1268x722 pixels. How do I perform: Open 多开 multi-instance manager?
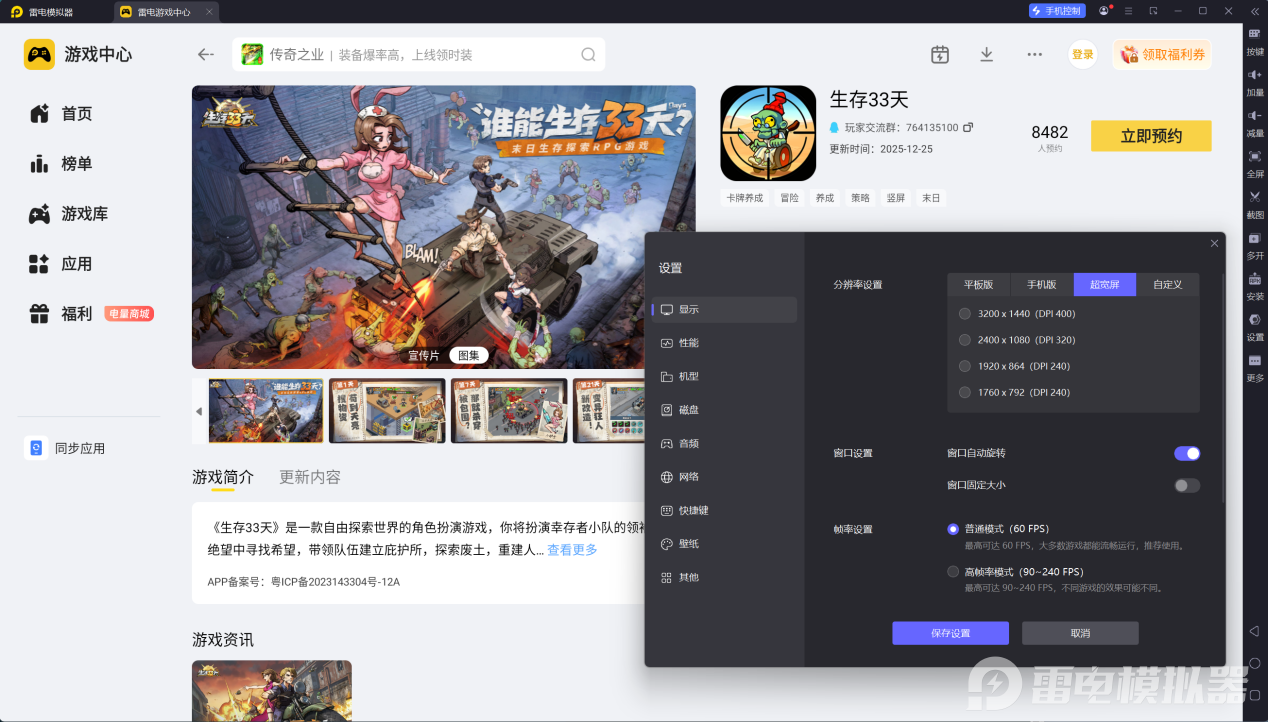(1255, 246)
